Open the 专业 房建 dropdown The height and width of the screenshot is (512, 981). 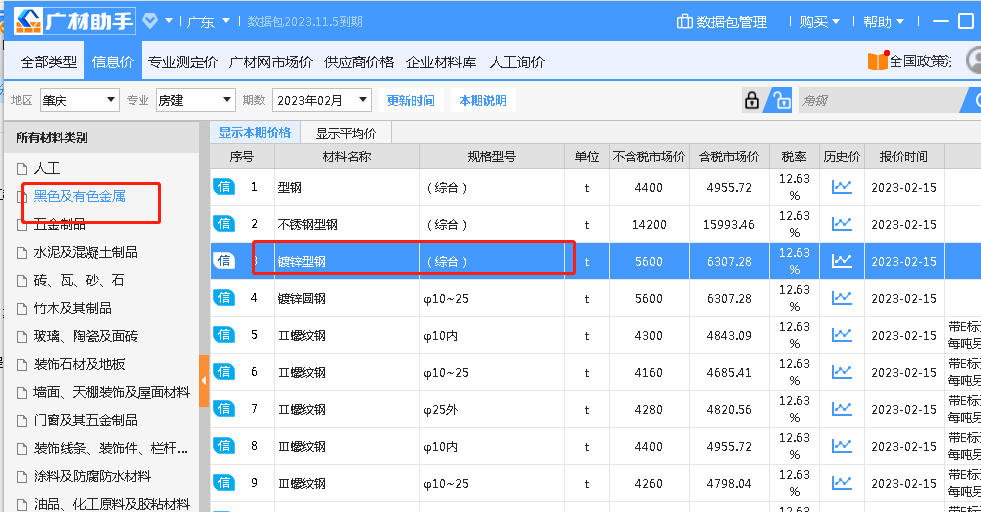(195, 100)
